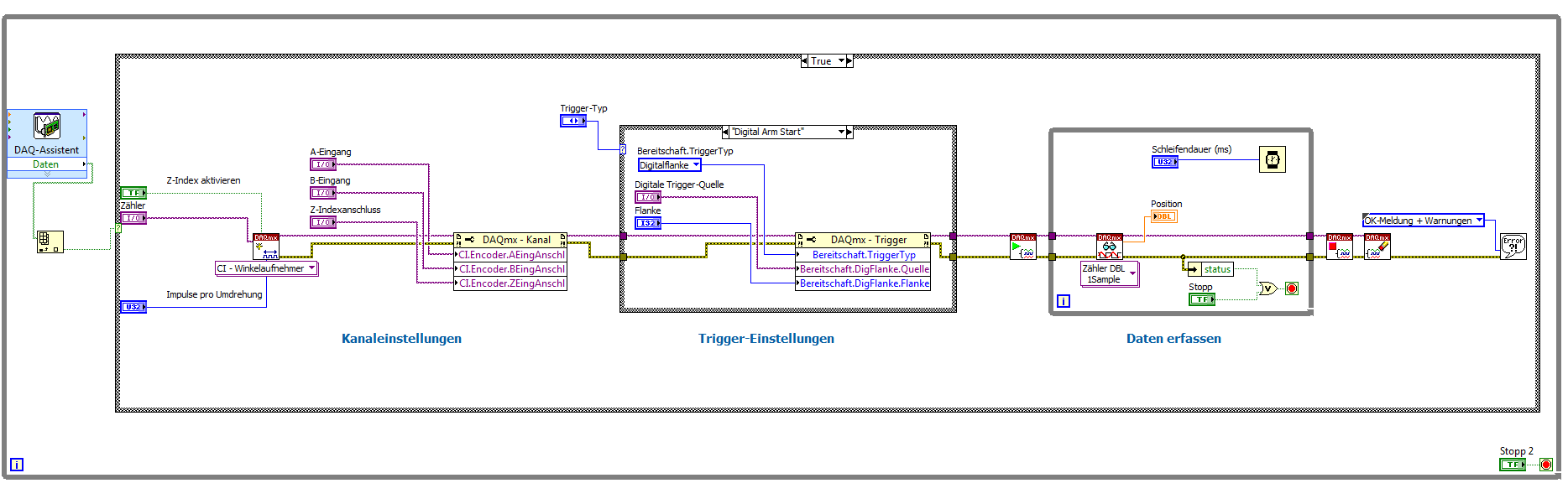The image size is (1568, 504).
Task: Select the CI.Encoder.AEingAnschl property
Action: [x=510, y=255]
